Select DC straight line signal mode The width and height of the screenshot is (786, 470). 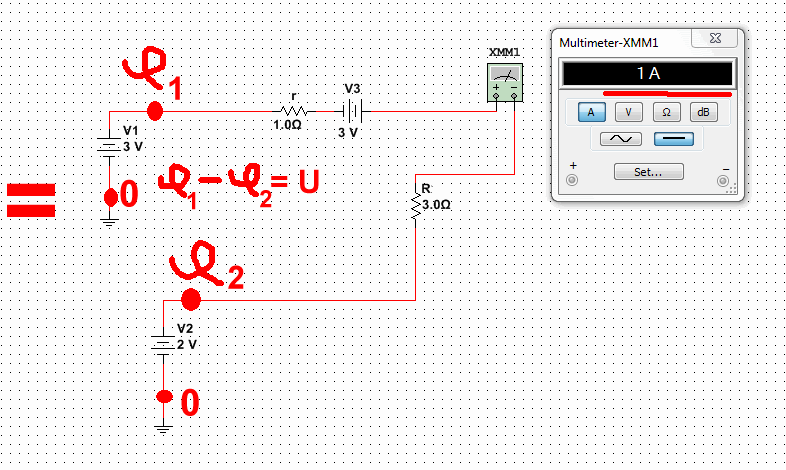point(674,139)
